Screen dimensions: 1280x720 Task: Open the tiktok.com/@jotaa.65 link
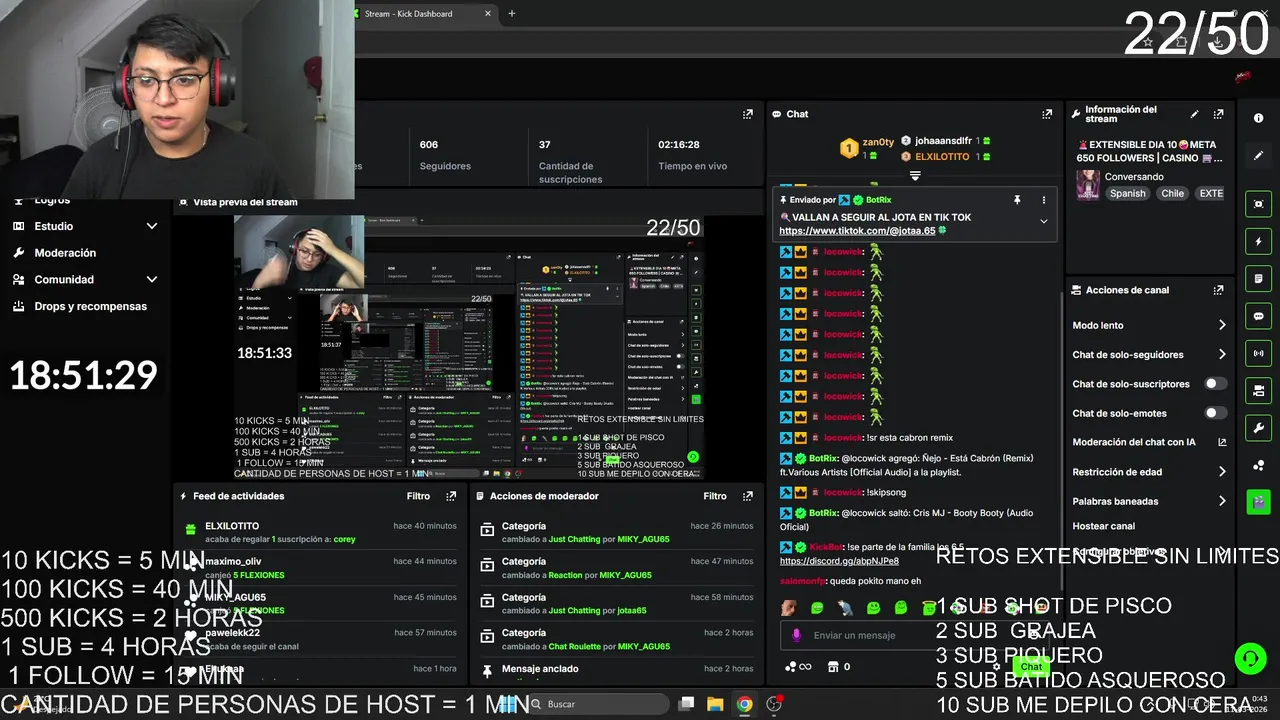pos(857,231)
